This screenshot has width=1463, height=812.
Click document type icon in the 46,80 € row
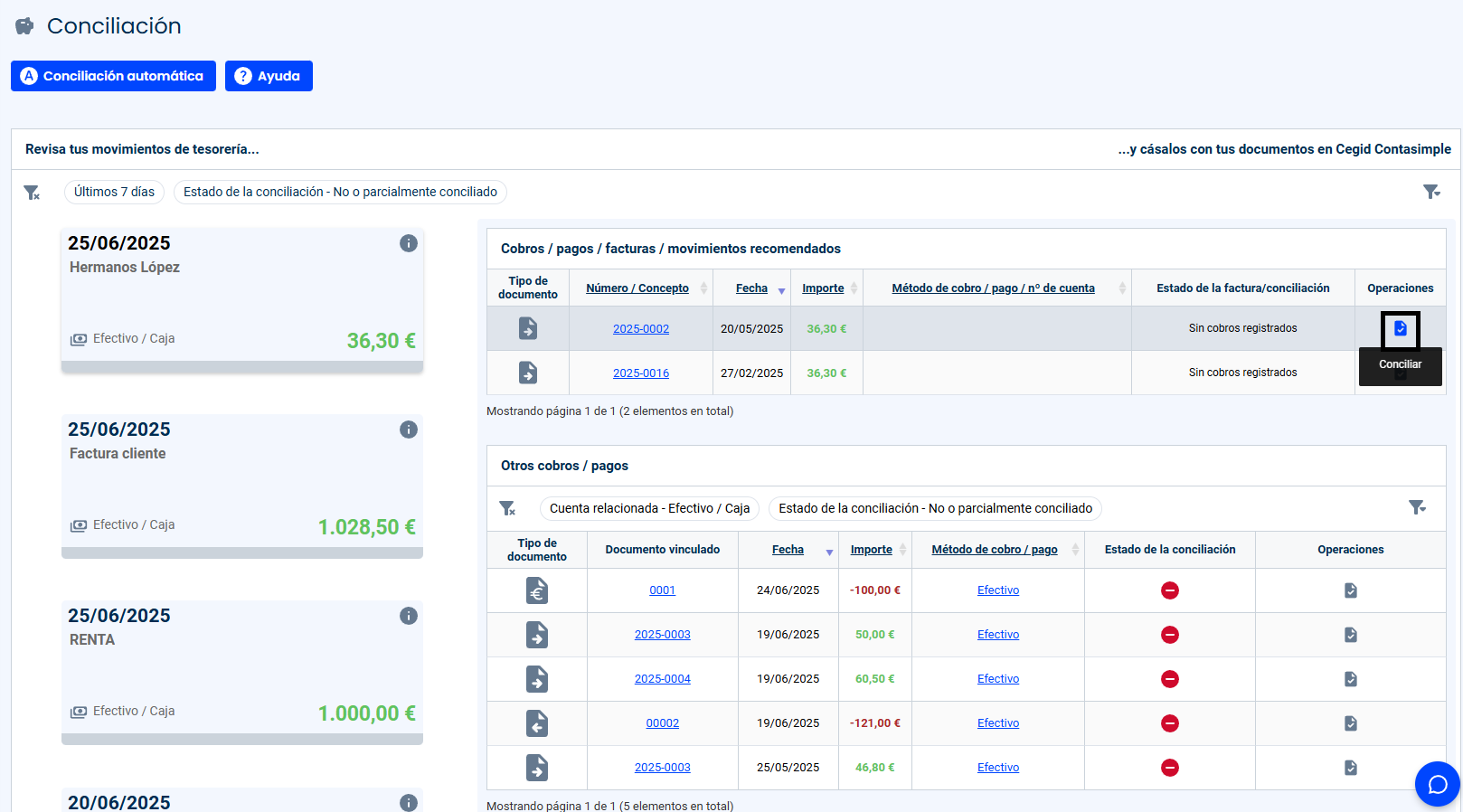537,768
